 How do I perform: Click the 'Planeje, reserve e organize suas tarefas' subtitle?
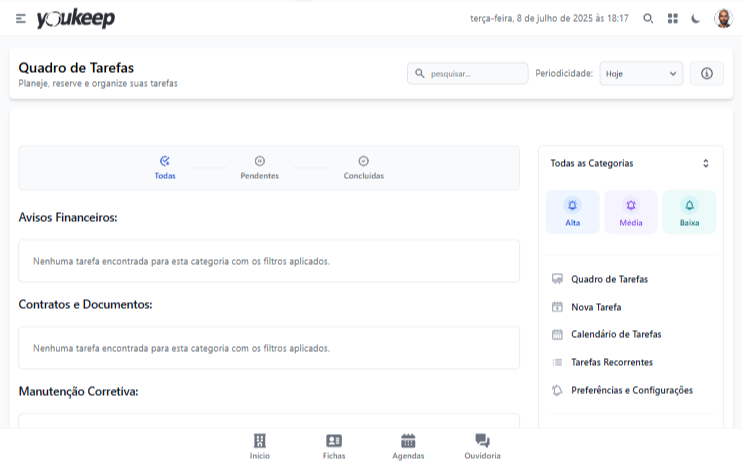[98, 83]
